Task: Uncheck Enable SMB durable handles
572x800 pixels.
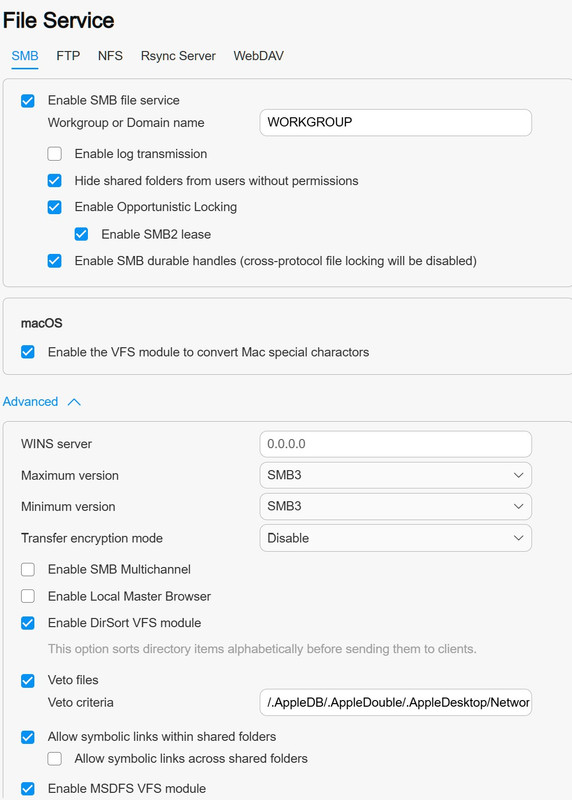Action: [x=55, y=261]
